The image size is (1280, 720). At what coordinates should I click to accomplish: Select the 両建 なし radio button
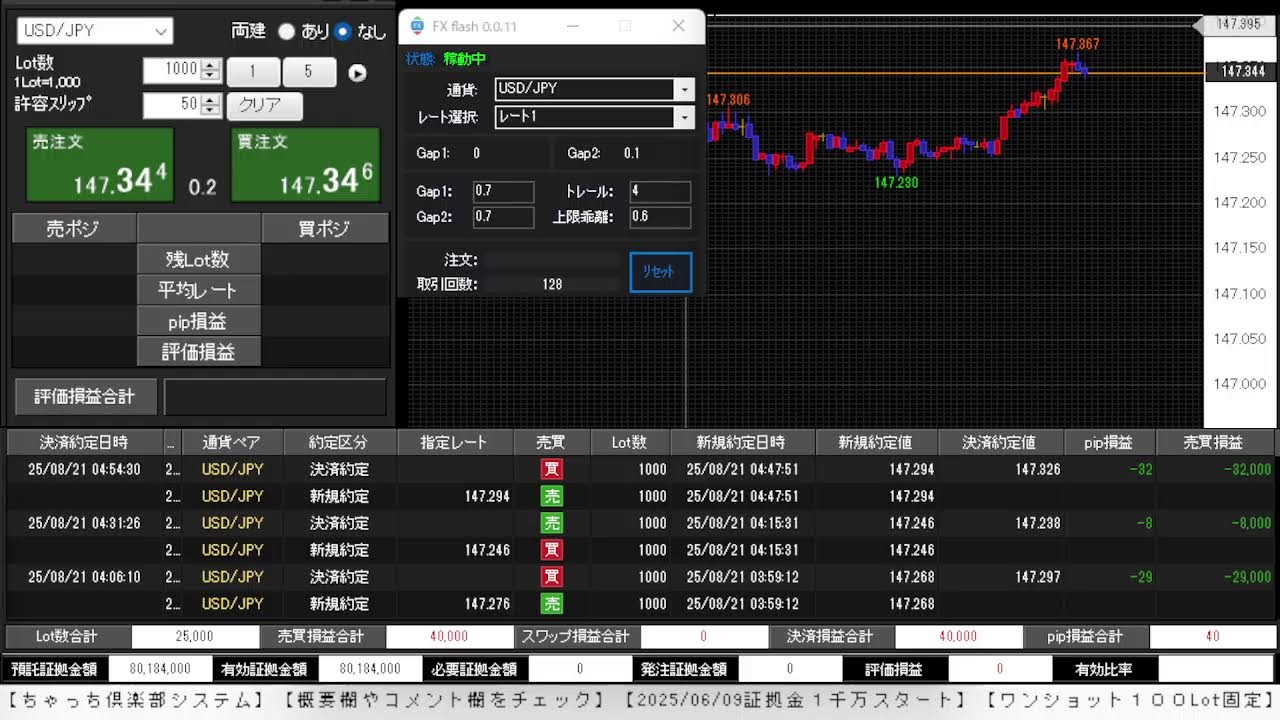tap(344, 32)
